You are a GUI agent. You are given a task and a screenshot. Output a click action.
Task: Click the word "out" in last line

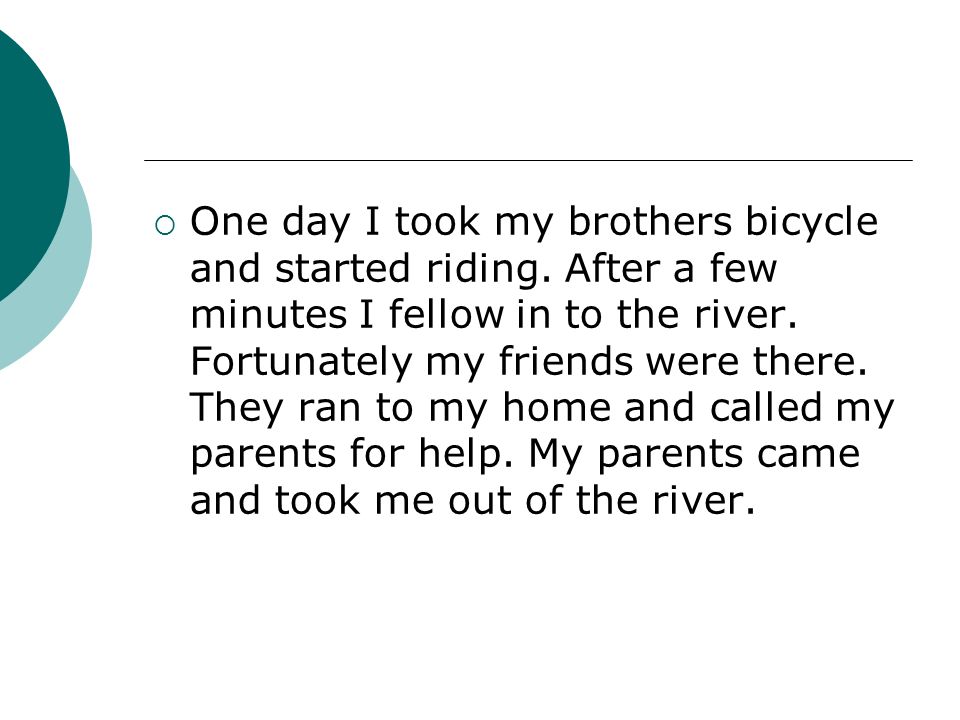coord(479,501)
